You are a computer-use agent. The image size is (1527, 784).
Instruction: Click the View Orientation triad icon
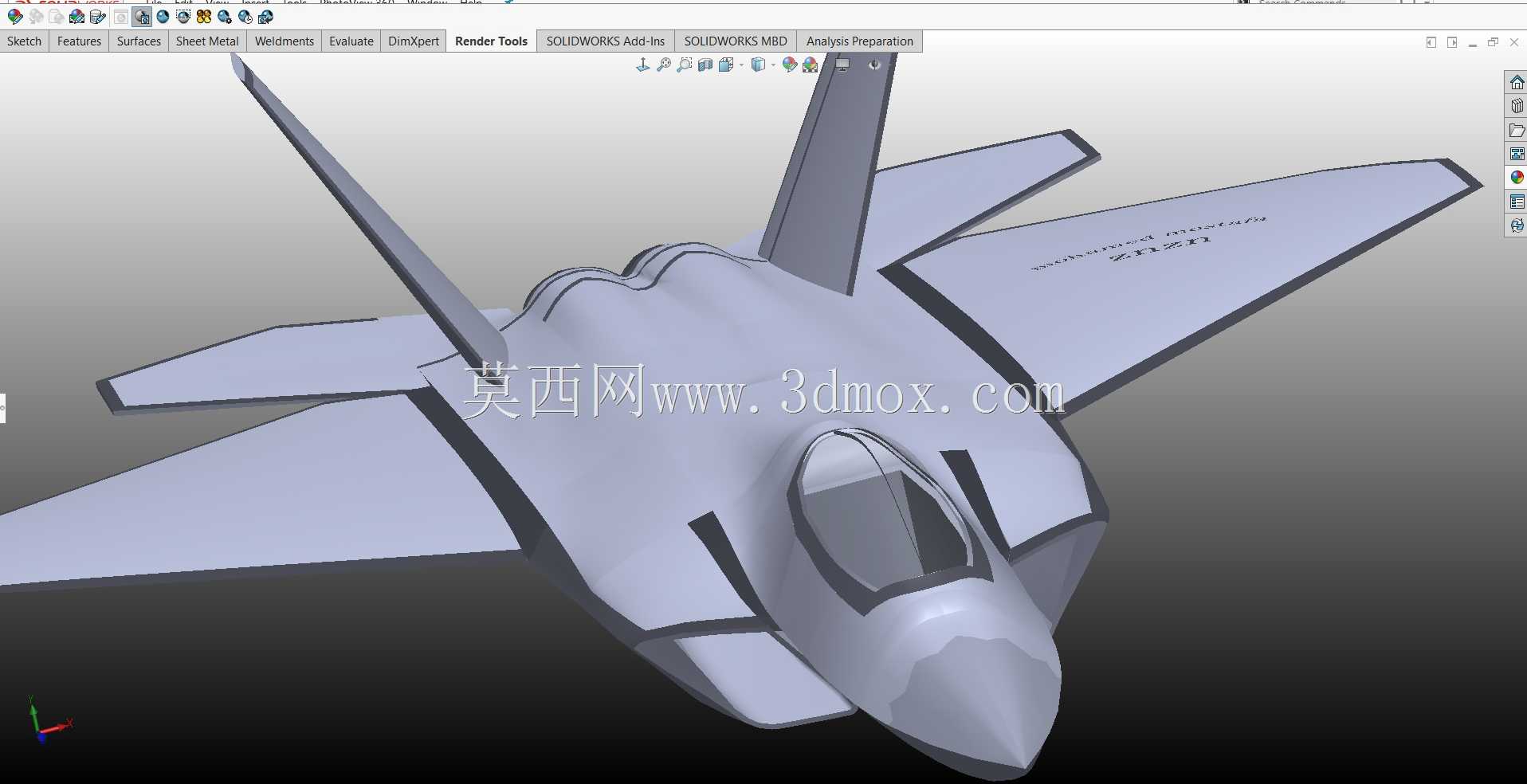pos(643,65)
